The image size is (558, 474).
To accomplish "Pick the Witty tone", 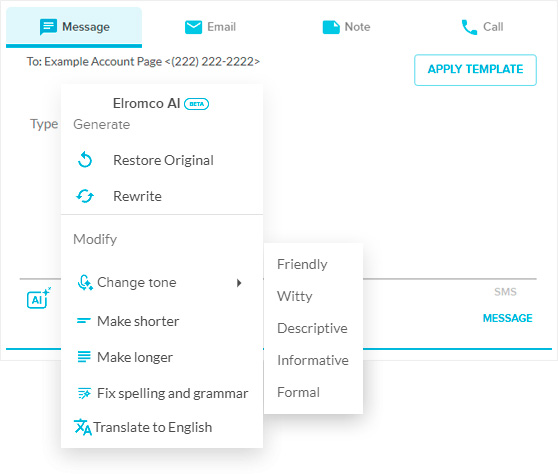I will click(313, 296).
